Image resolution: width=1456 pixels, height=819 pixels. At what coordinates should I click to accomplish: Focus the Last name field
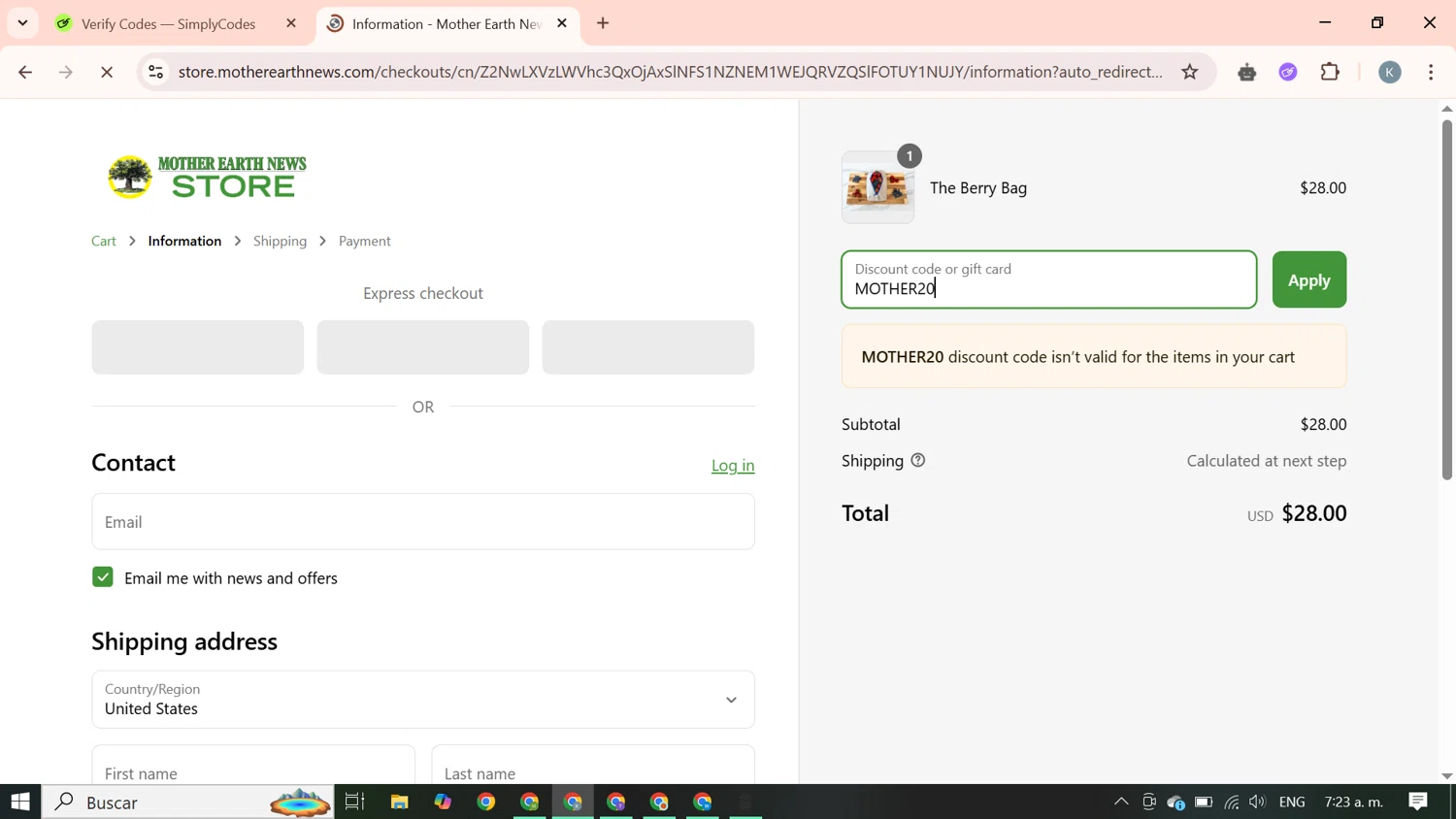(x=593, y=767)
